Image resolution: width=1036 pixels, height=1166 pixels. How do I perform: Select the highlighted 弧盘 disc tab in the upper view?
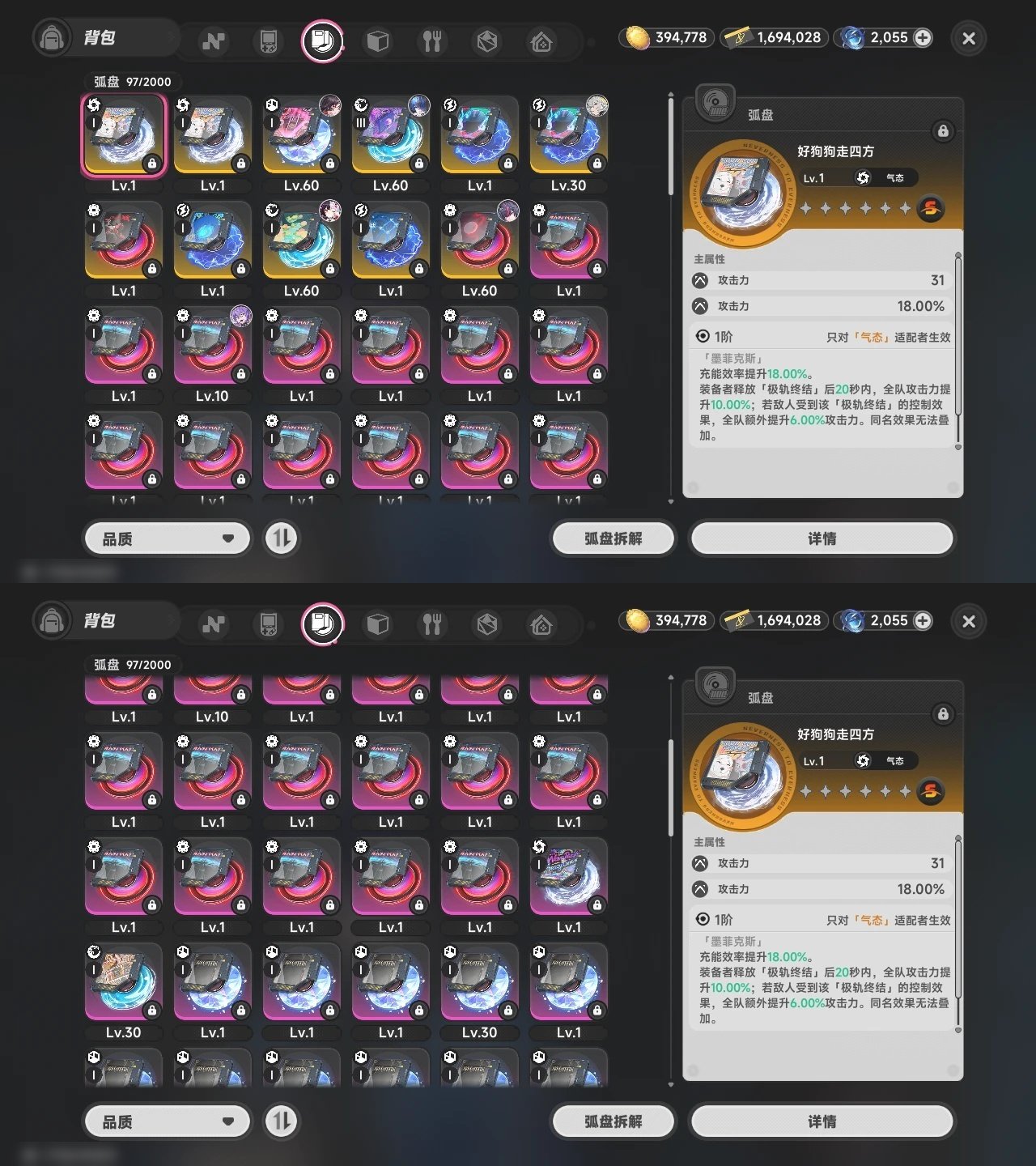(x=322, y=40)
